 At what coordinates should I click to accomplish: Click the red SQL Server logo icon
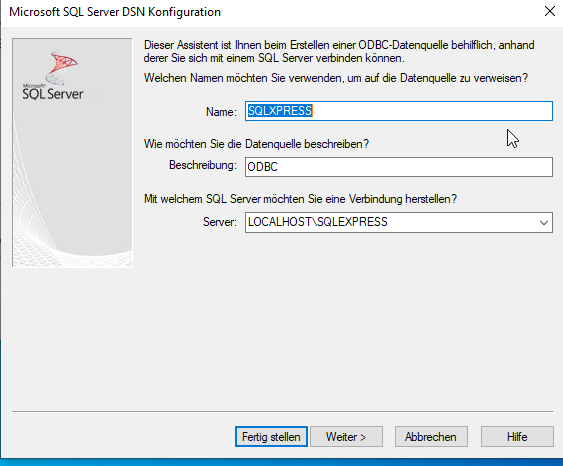(x=61, y=67)
